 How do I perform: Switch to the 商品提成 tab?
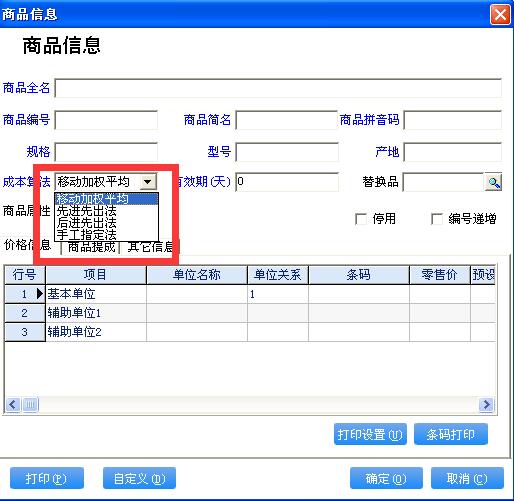point(91,247)
